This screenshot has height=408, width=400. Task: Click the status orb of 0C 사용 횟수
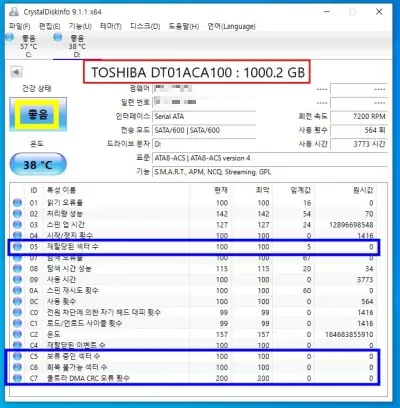point(17,301)
